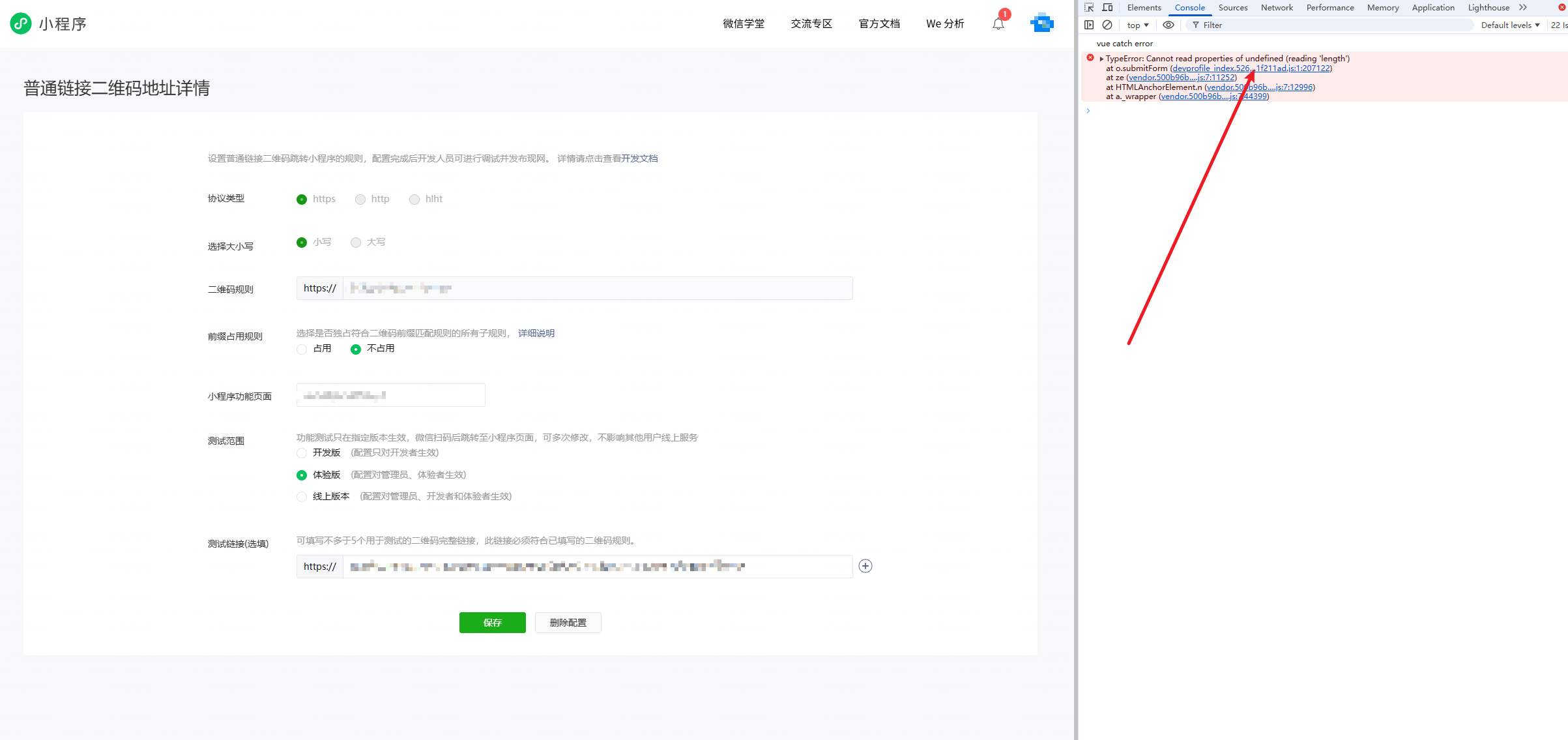Show the console sidebar panel icon

1089,25
